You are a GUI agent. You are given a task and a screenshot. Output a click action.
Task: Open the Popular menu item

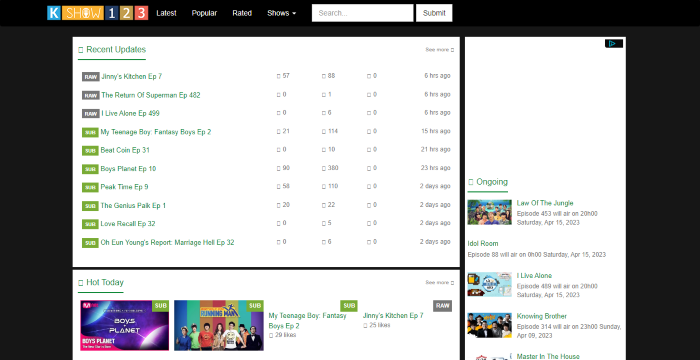[x=204, y=13]
